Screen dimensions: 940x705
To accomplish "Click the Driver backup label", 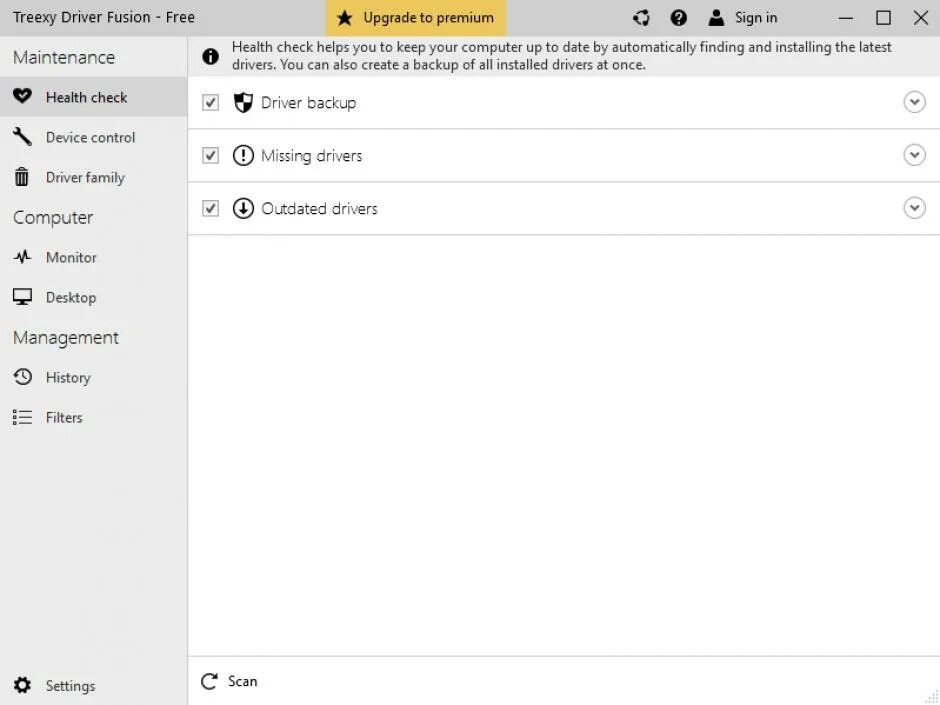I will (308, 103).
